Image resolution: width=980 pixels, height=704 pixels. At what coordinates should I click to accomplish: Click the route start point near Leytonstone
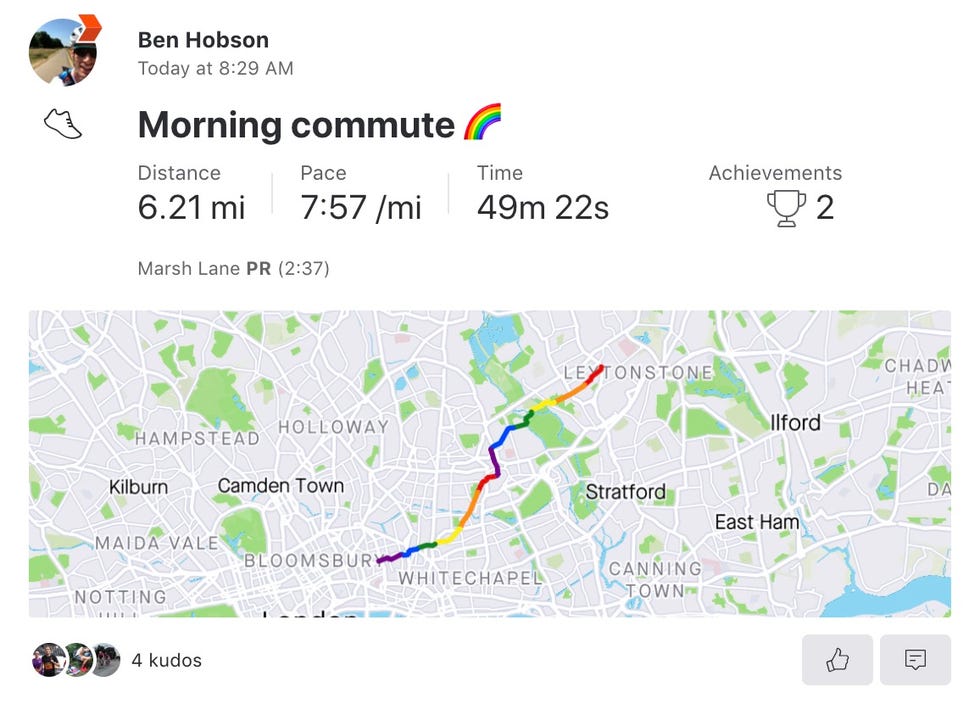(x=601, y=368)
